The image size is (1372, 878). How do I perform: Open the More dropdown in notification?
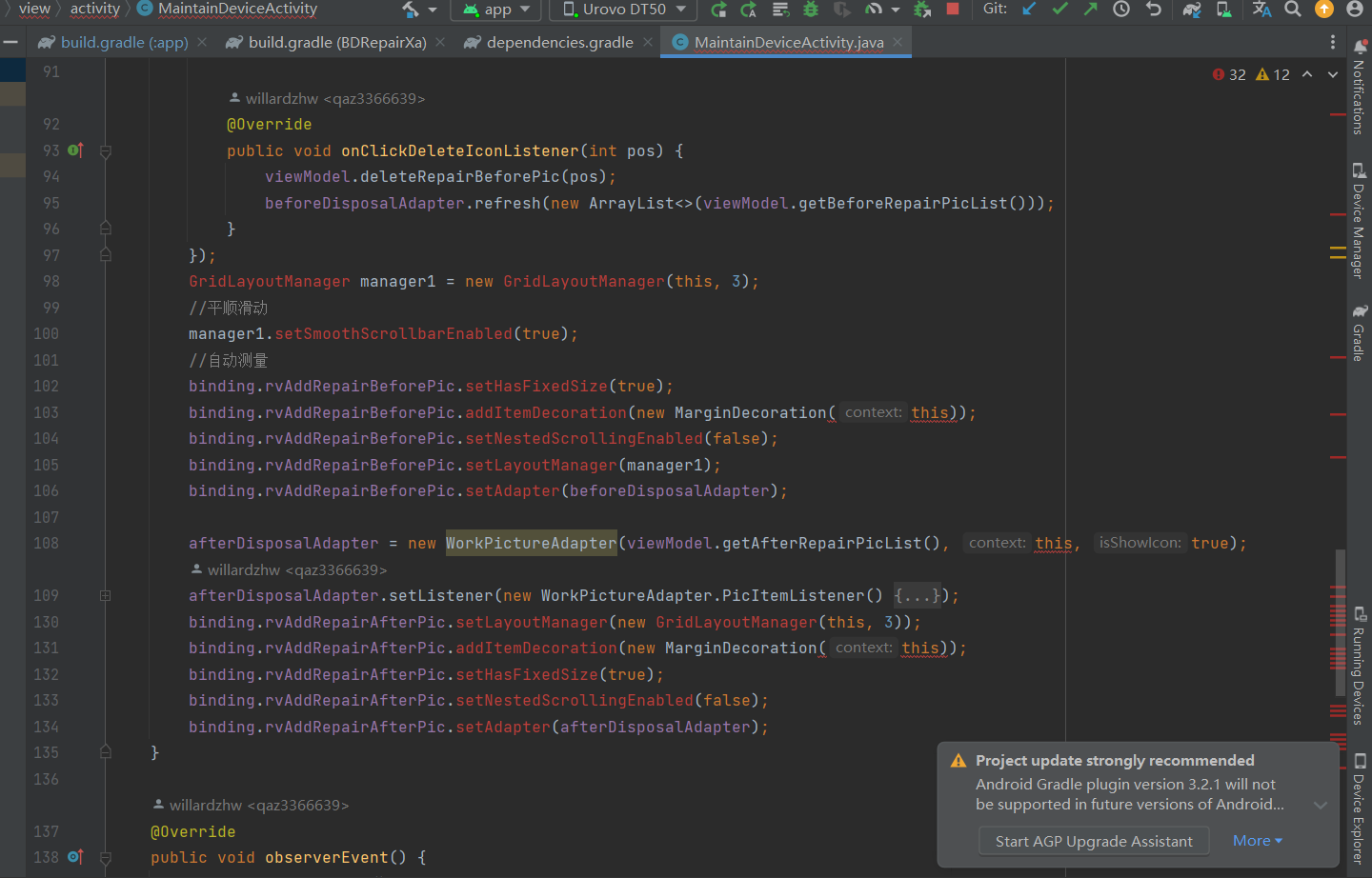click(1258, 841)
